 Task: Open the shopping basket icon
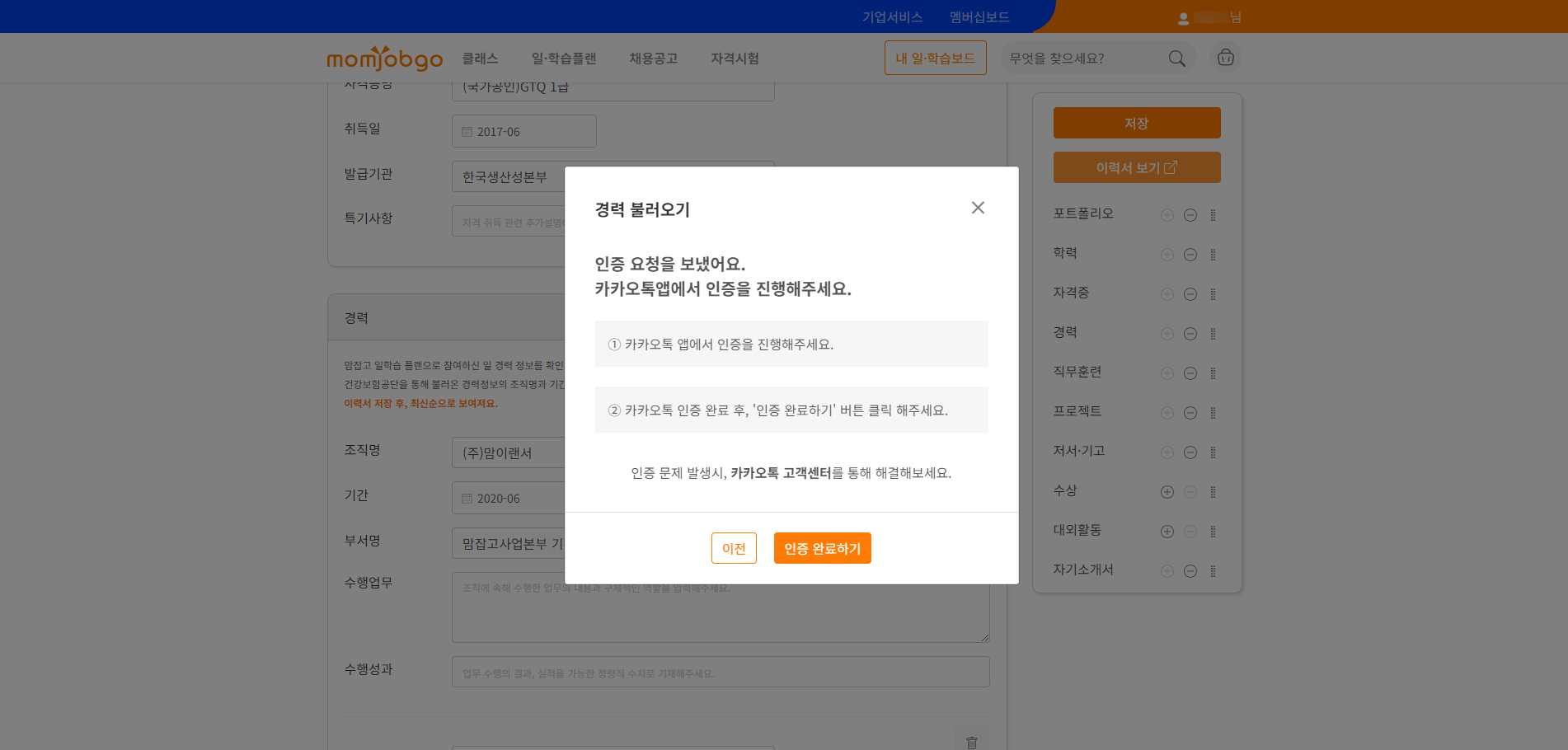point(1225,58)
